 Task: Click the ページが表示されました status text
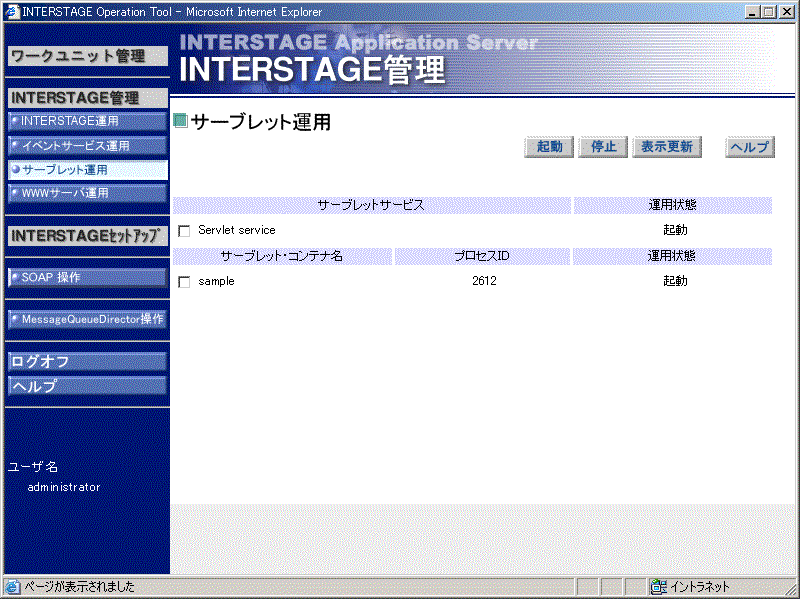(80, 587)
